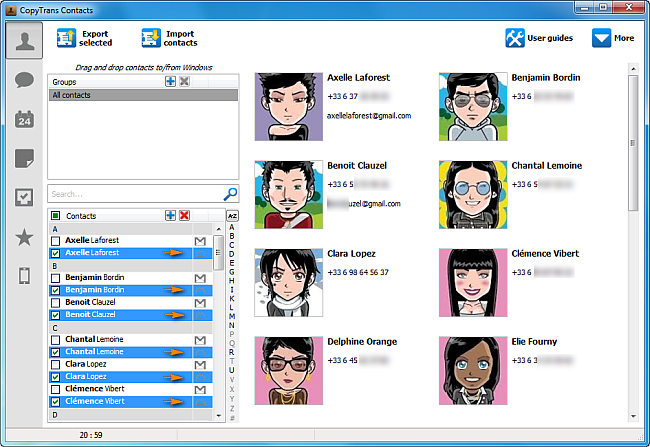Open the Bookmarks star section

[x=24, y=237]
